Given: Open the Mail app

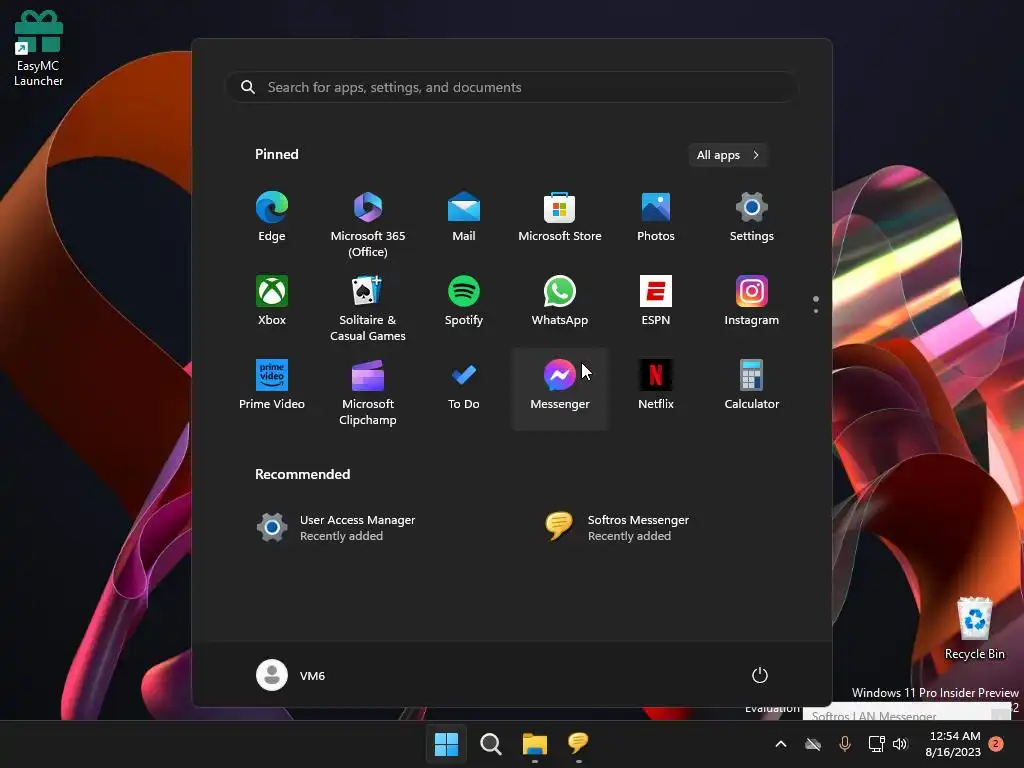Looking at the screenshot, I should pos(464,217).
